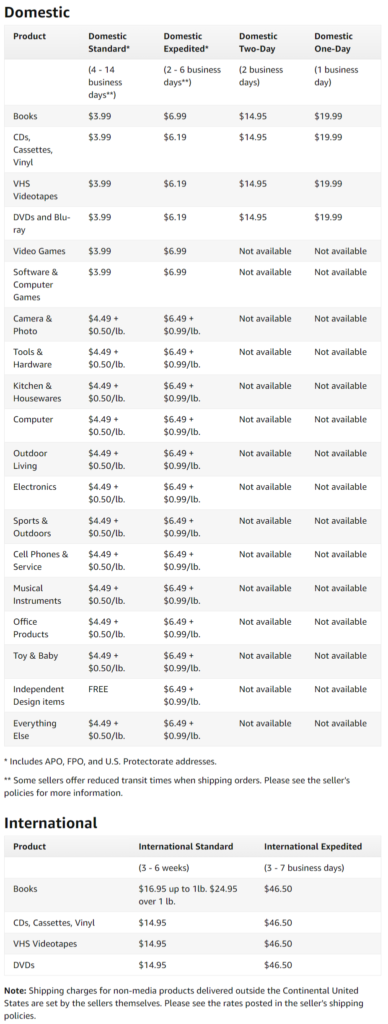Click the International Expedited column header
The width and height of the screenshot is (388, 1024).
click(x=313, y=846)
